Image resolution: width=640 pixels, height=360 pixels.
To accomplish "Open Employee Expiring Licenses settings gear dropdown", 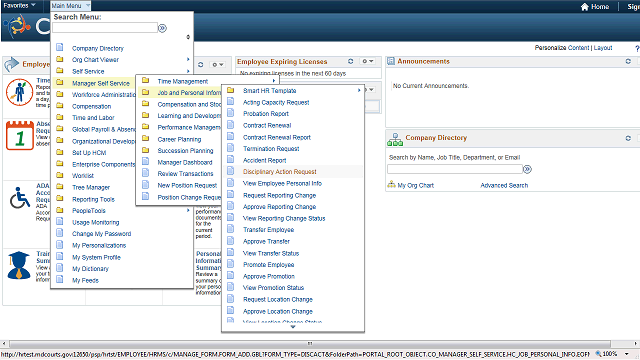I will [x=368, y=61].
